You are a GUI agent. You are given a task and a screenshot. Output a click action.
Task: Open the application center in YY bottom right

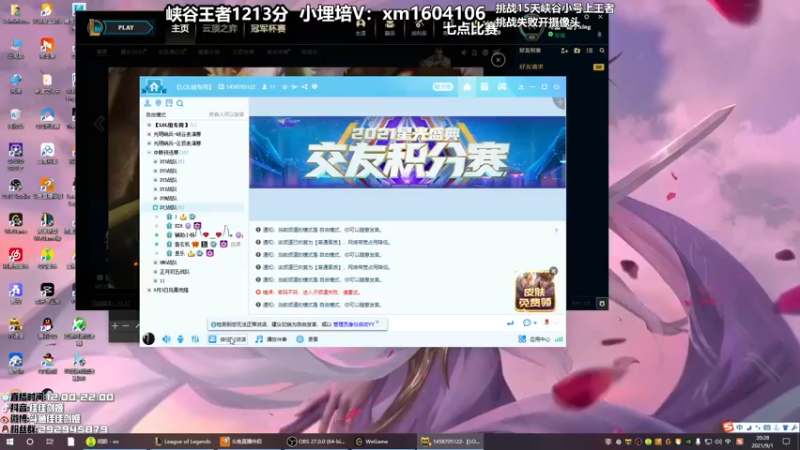[x=534, y=339]
